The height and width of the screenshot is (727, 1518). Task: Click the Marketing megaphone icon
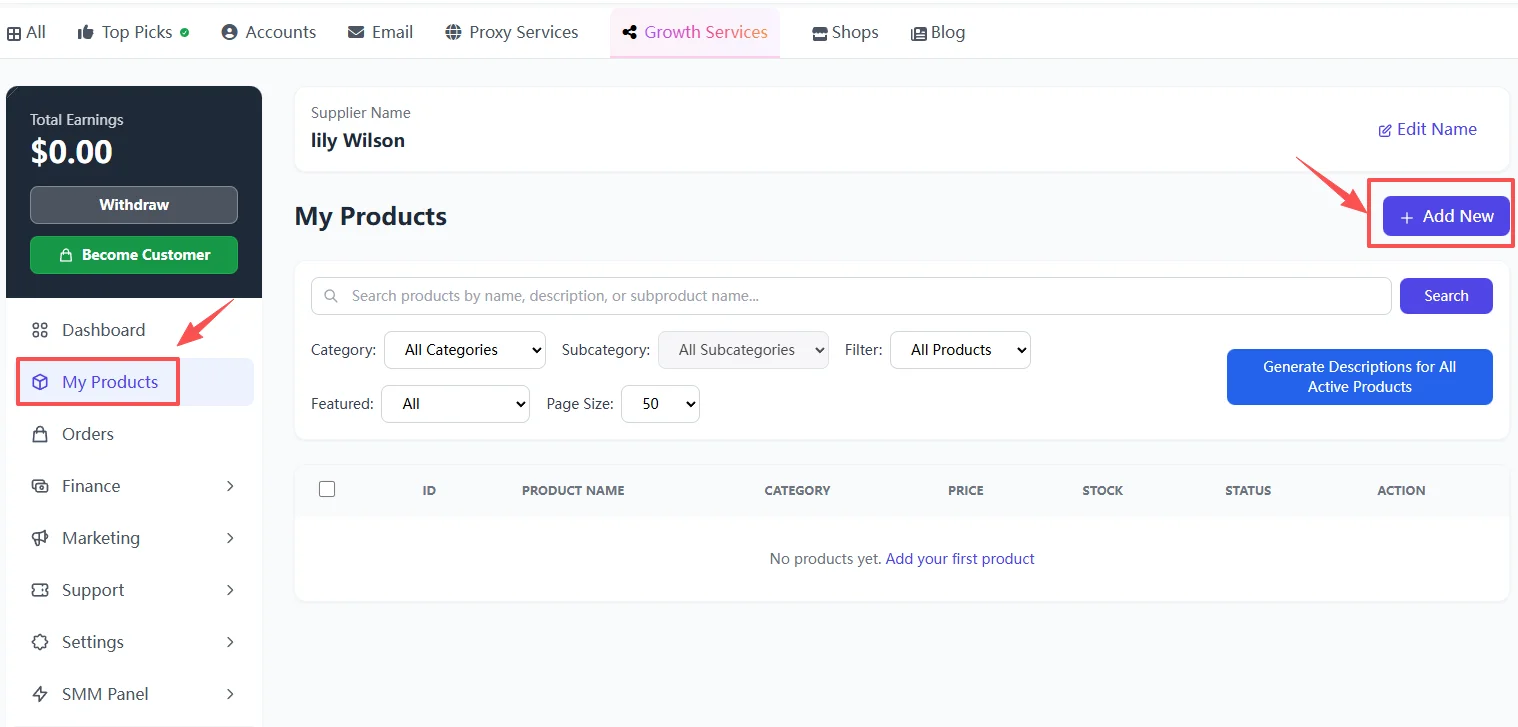pos(40,538)
